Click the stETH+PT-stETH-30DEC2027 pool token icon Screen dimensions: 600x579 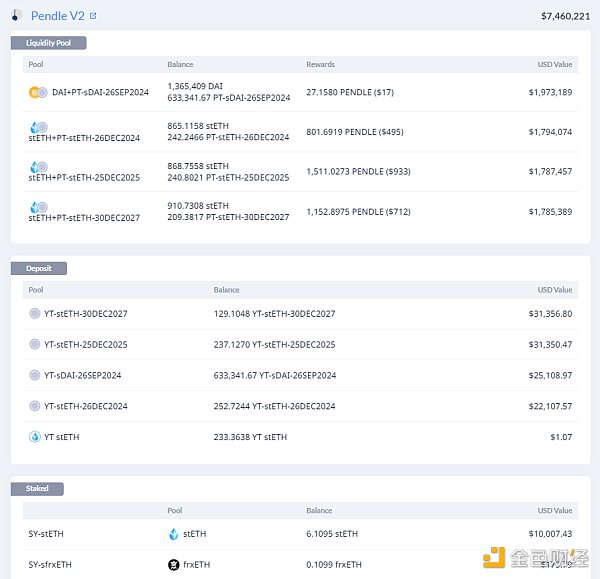[x=39, y=207]
